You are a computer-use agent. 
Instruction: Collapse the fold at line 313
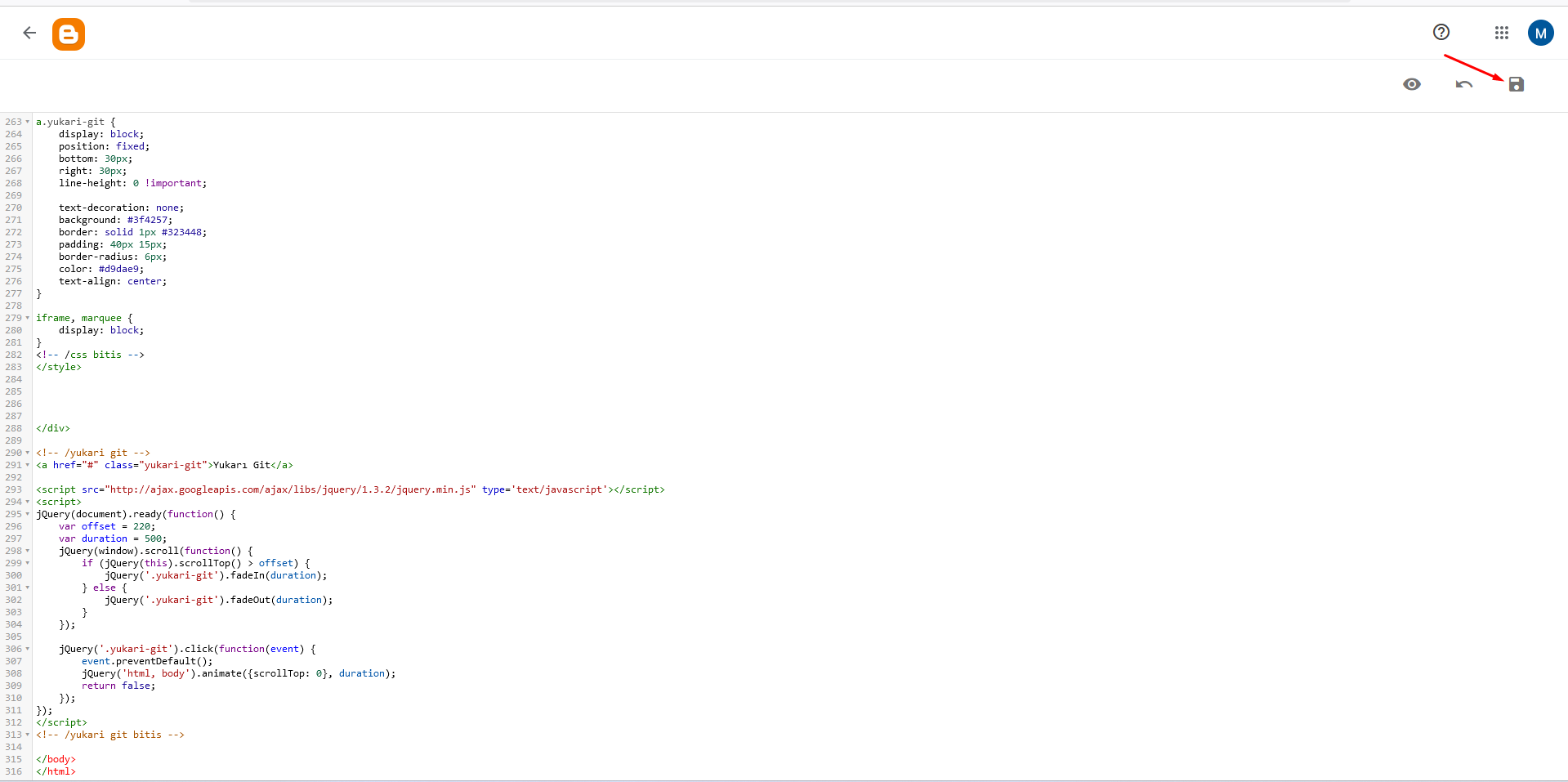click(x=27, y=735)
